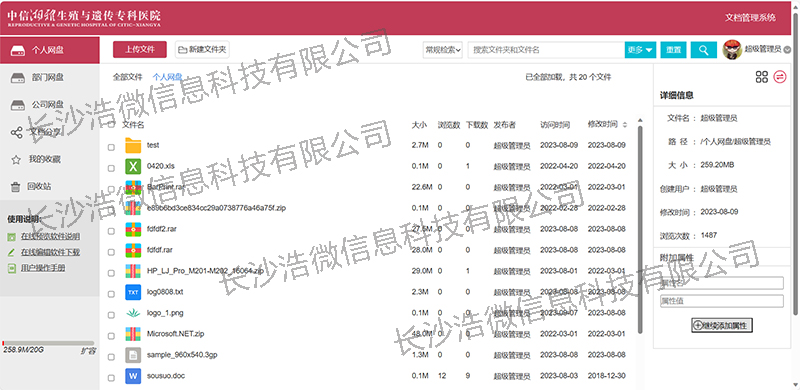Click the trash icon beside 回收站
800x390 pixels.
coord(16,187)
